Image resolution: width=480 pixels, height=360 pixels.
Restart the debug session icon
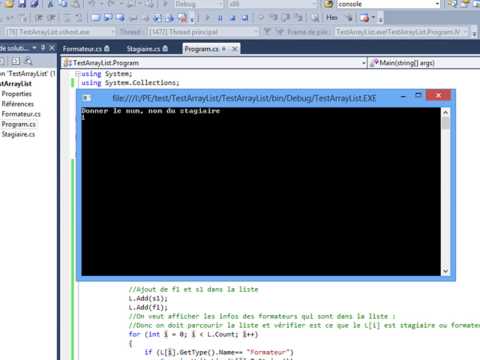(x=245, y=18)
